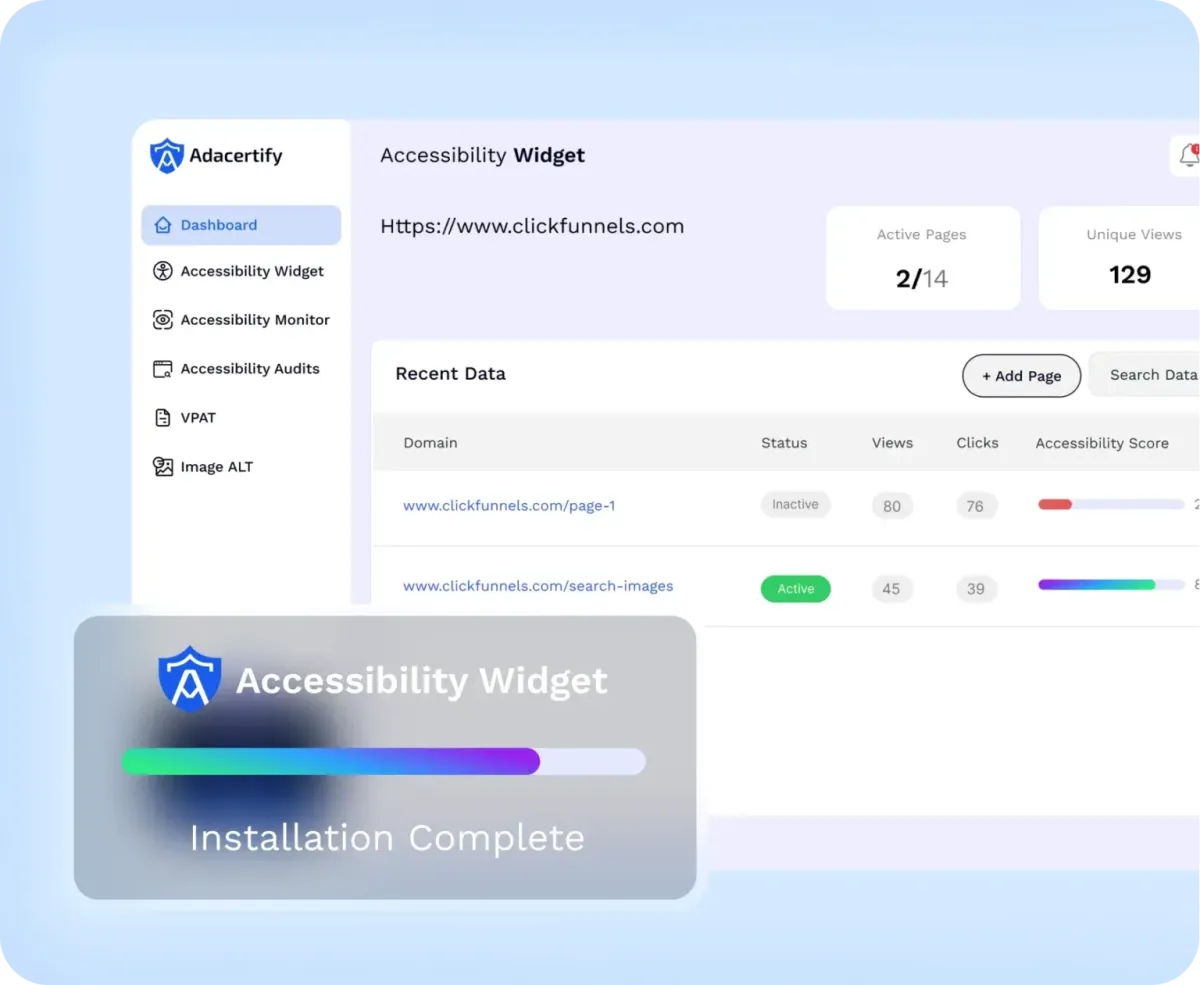This screenshot has height=985, width=1200.
Task: Click the + Add Page button
Action: tap(1021, 376)
